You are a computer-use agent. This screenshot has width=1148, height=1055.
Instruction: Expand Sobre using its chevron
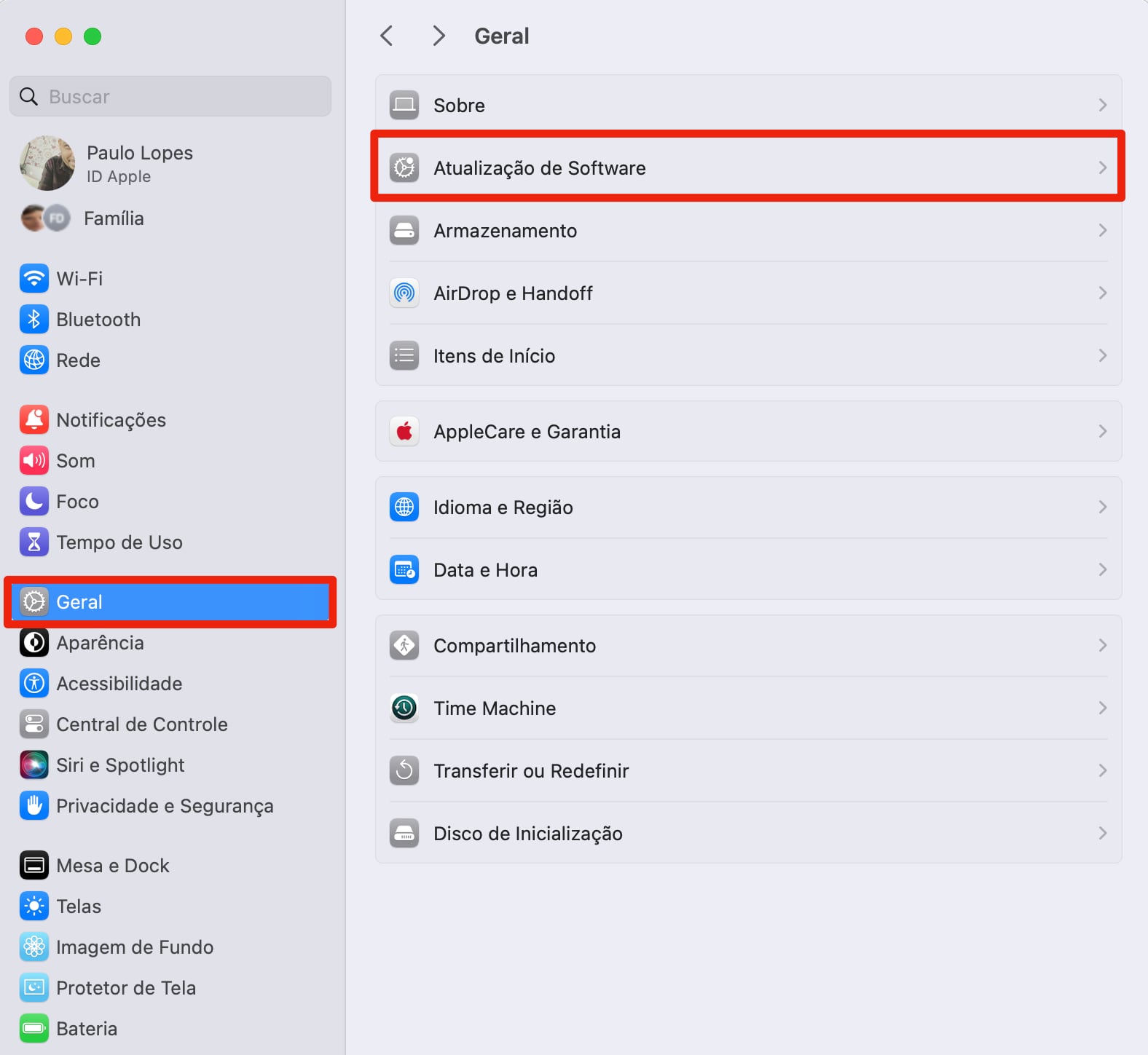[x=1102, y=105]
